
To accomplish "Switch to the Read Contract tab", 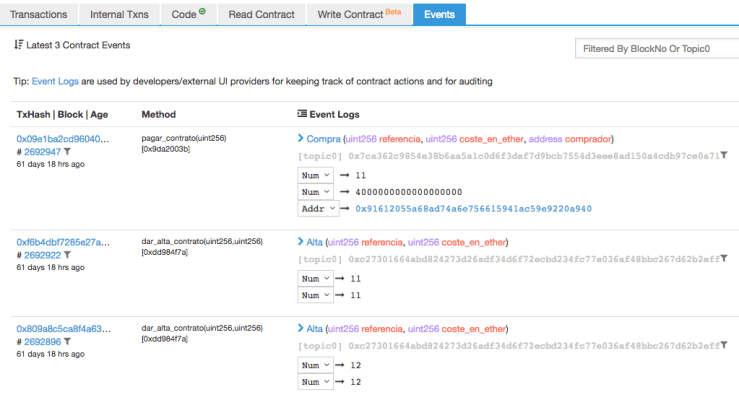I will click(261, 15).
